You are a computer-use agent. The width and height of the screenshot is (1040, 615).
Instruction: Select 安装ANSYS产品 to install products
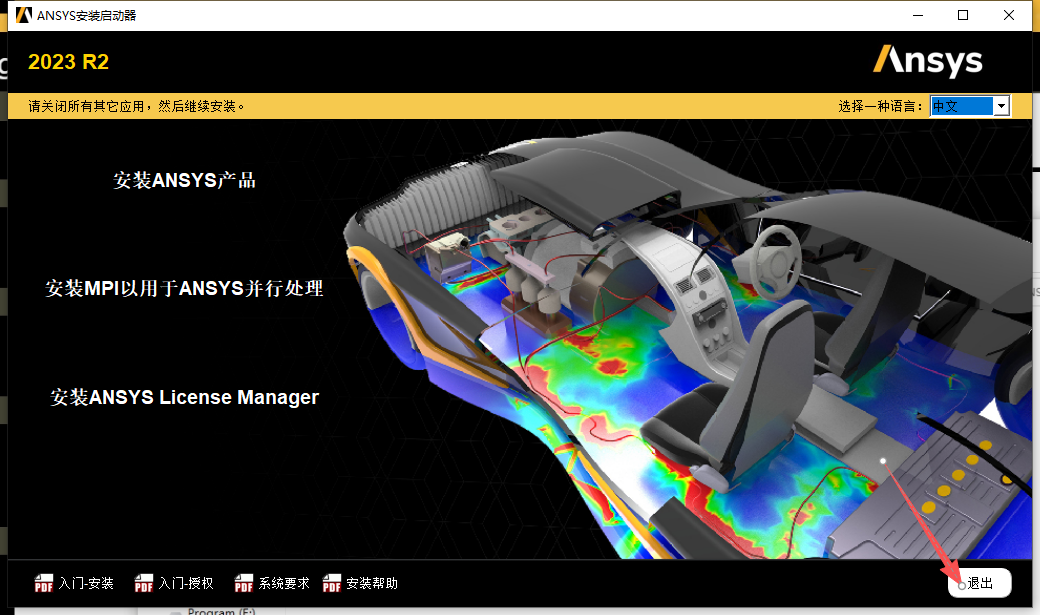click(185, 180)
